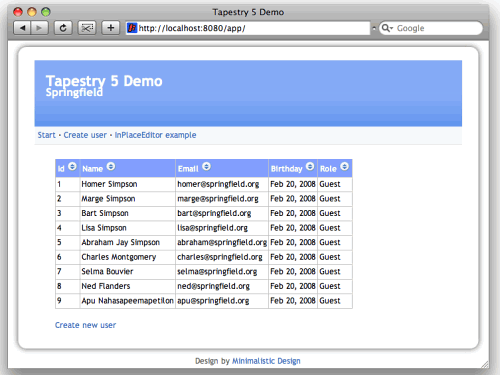500x375 pixels.
Task: Toggle sort order on the Birthday column
Action: pos(310,166)
